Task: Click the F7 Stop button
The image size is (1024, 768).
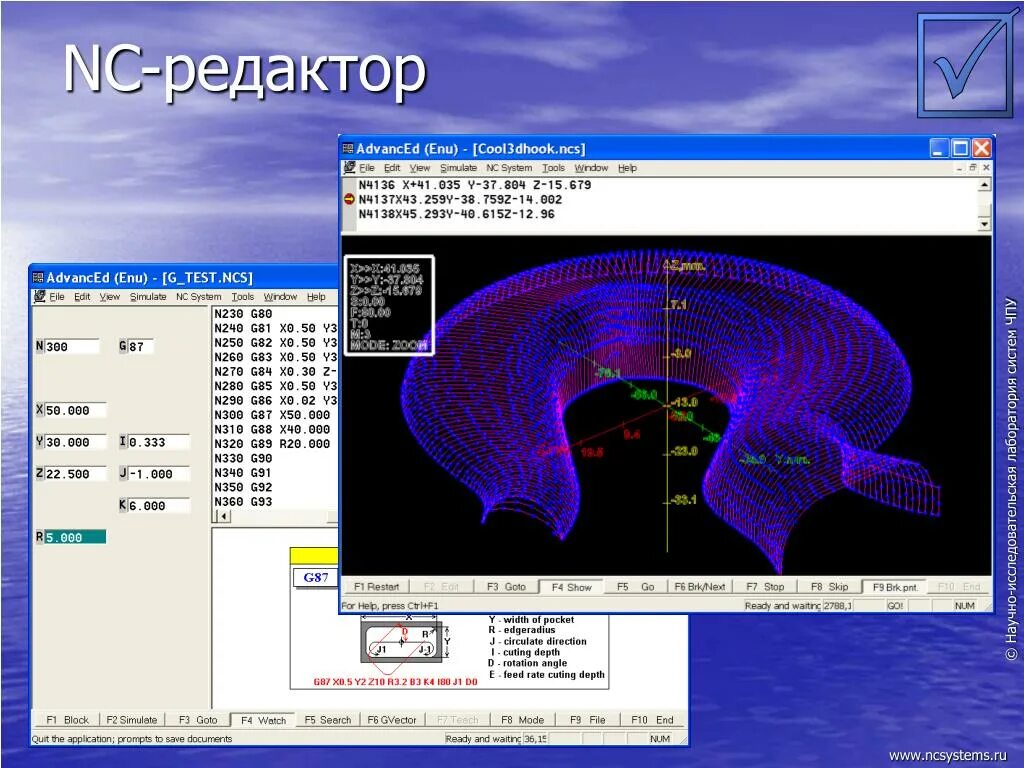Action: click(765, 586)
